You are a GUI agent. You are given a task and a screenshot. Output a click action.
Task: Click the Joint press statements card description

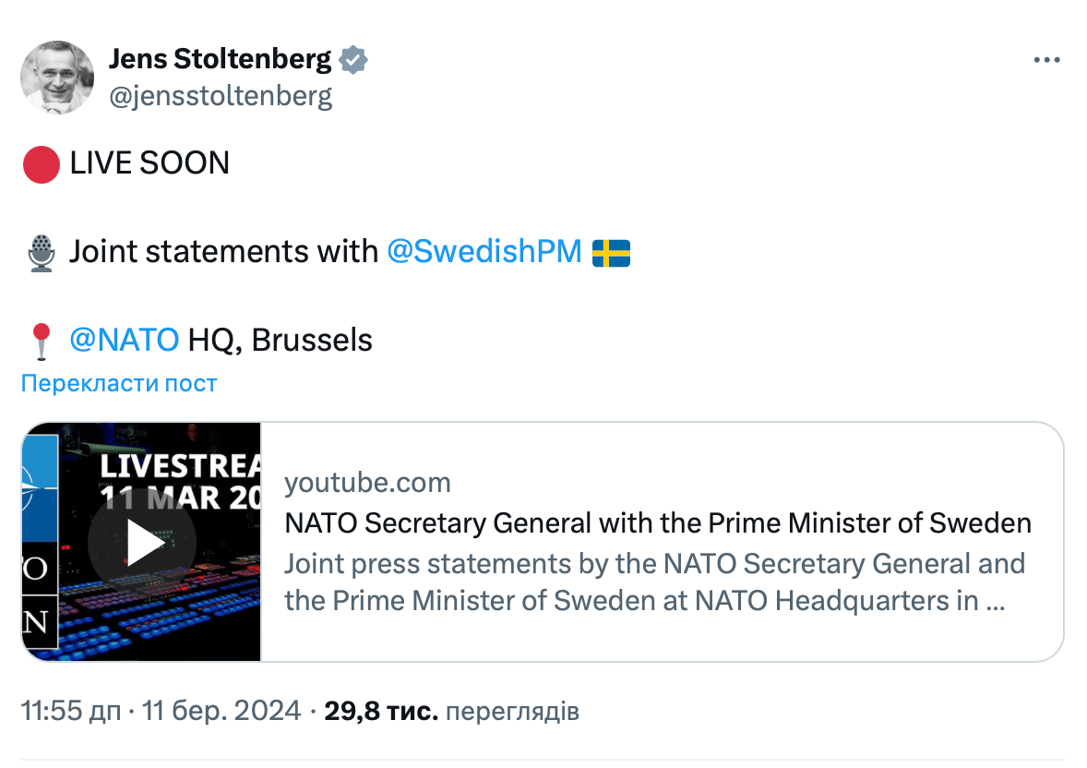coord(654,583)
